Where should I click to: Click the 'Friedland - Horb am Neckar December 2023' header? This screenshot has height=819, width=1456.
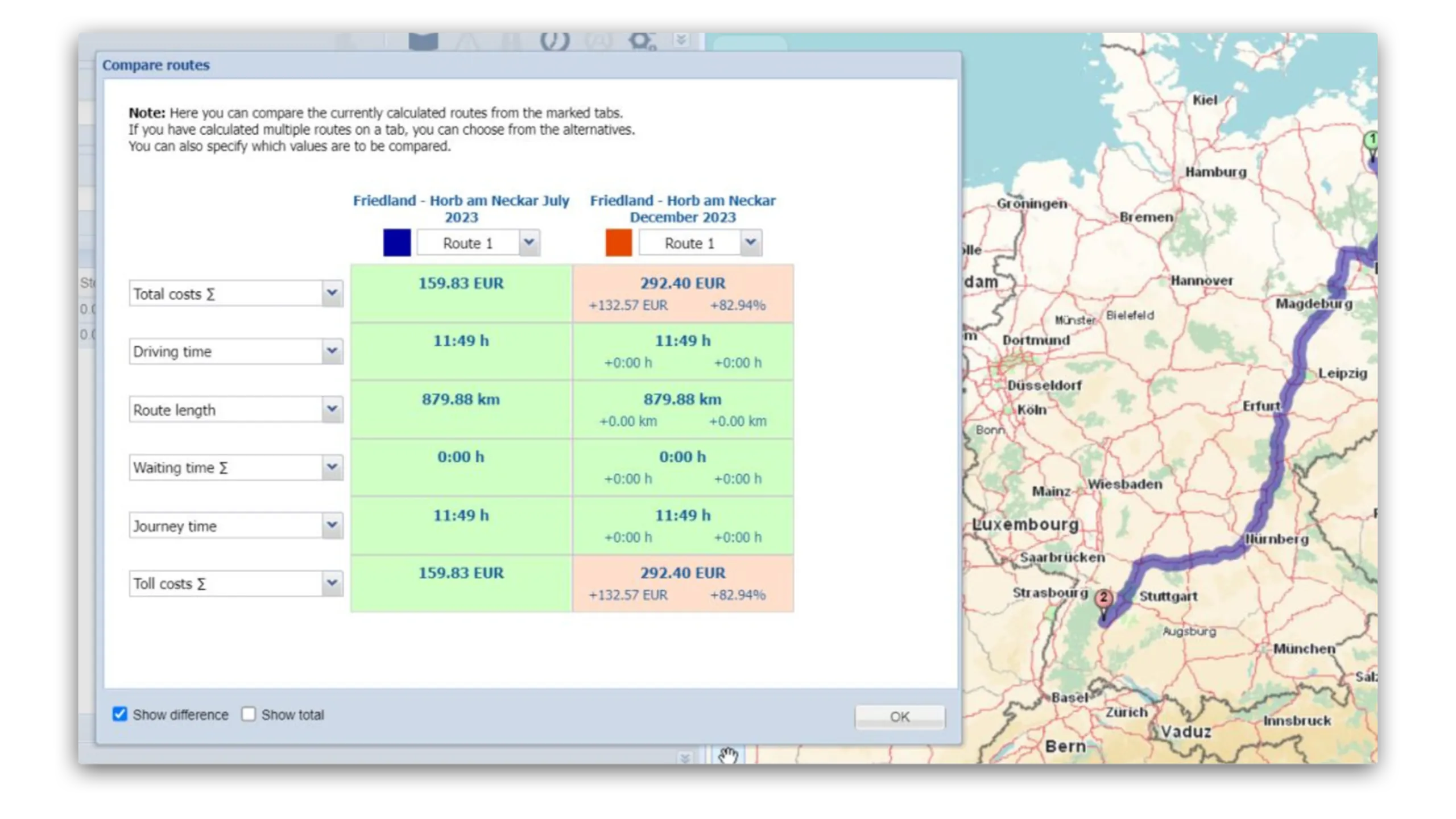click(x=683, y=209)
